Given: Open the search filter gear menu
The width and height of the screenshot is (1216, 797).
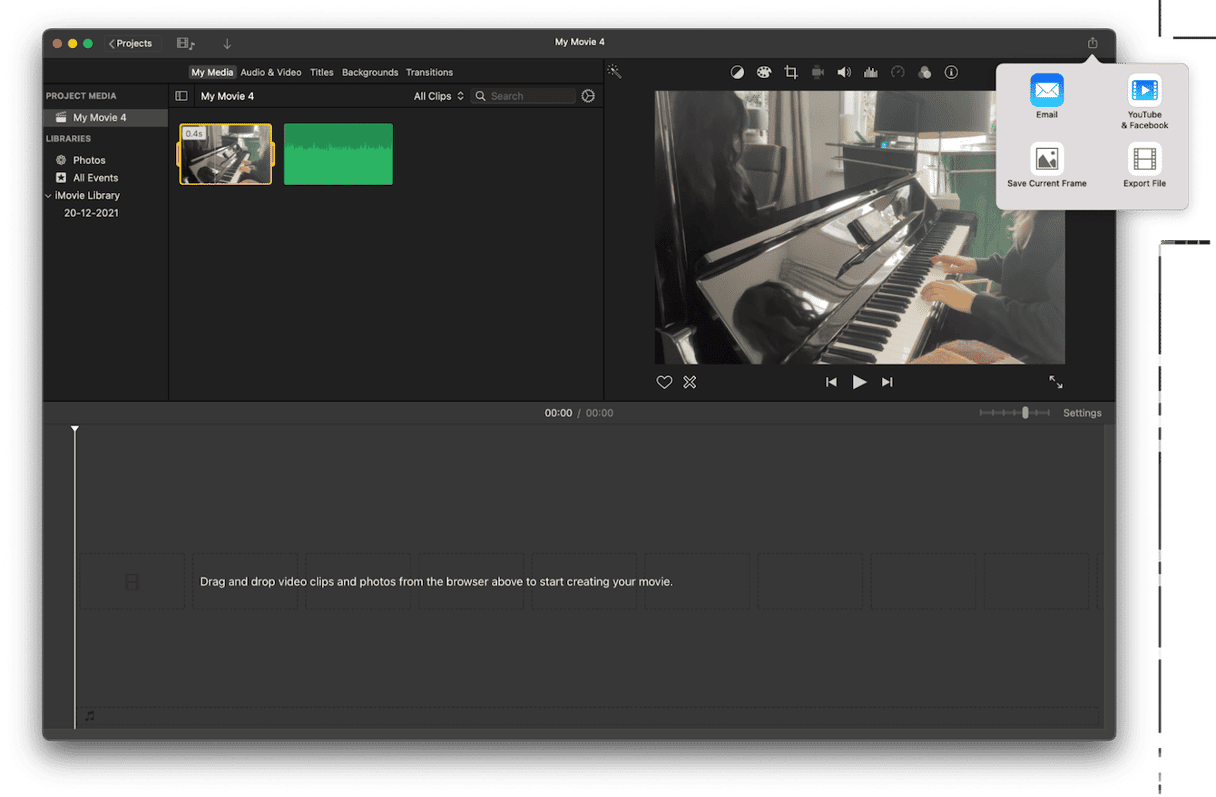Looking at the screenshot, I should point(588,95).
